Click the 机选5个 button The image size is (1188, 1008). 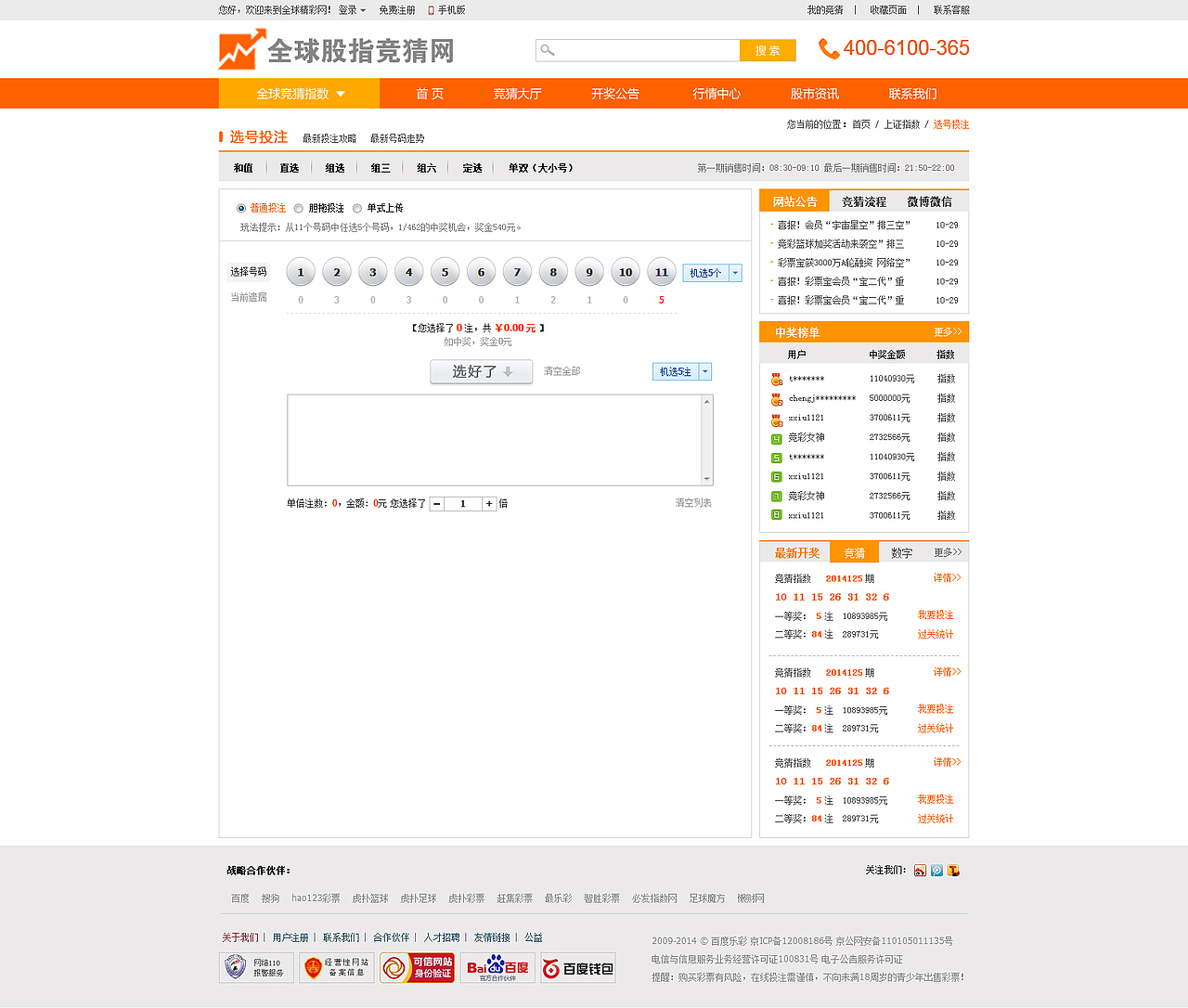coord(705,273)
